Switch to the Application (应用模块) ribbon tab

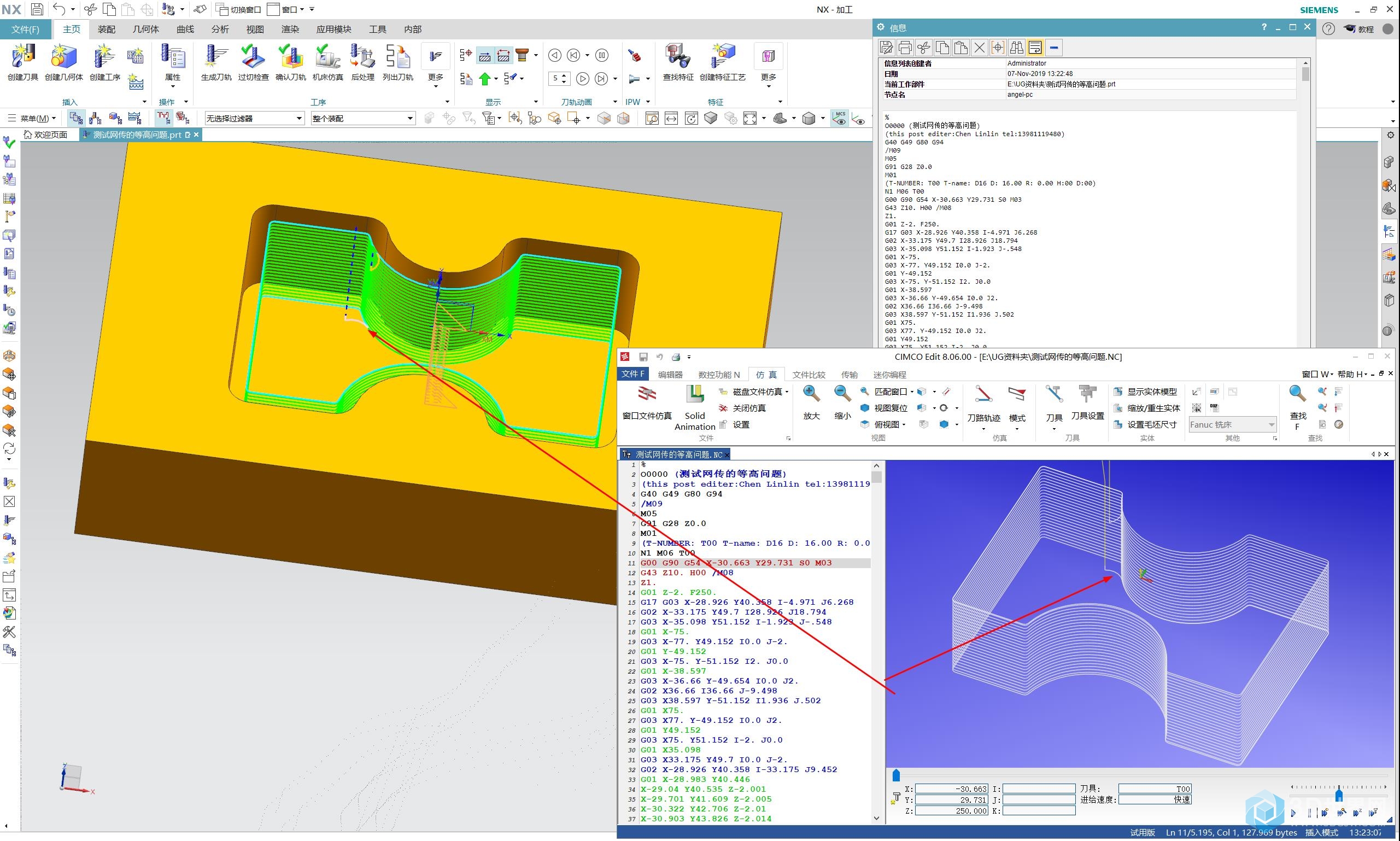[x=333, y=30]
